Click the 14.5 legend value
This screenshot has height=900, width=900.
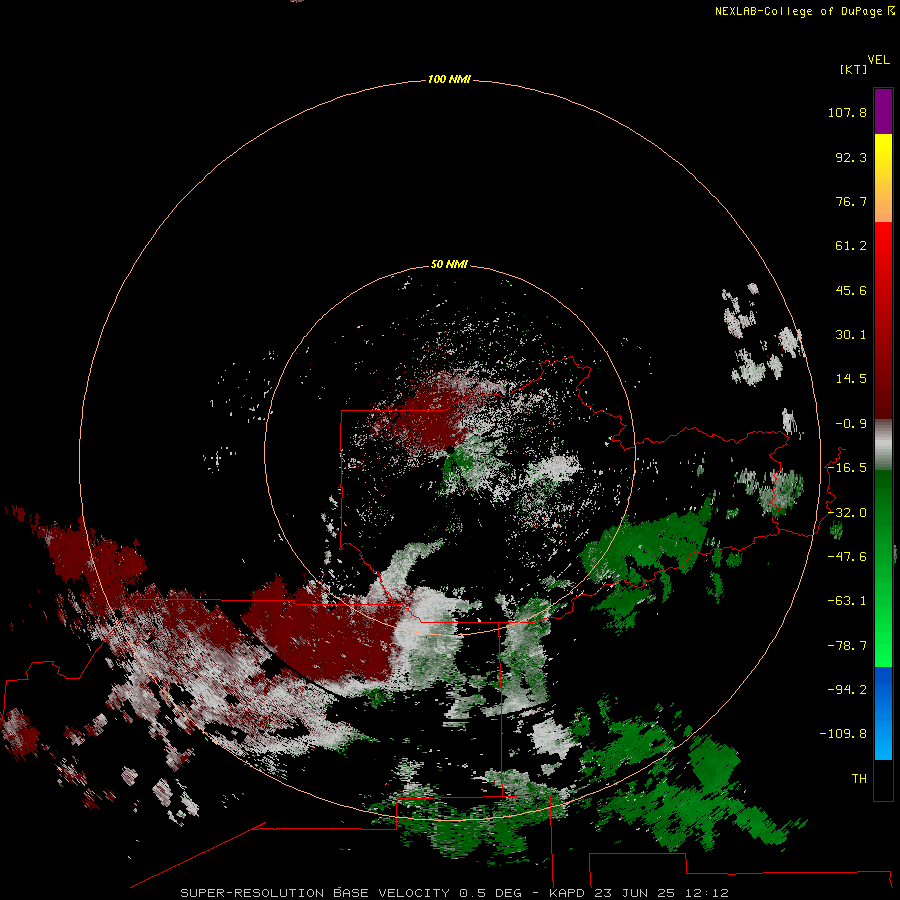click(851, 379)
